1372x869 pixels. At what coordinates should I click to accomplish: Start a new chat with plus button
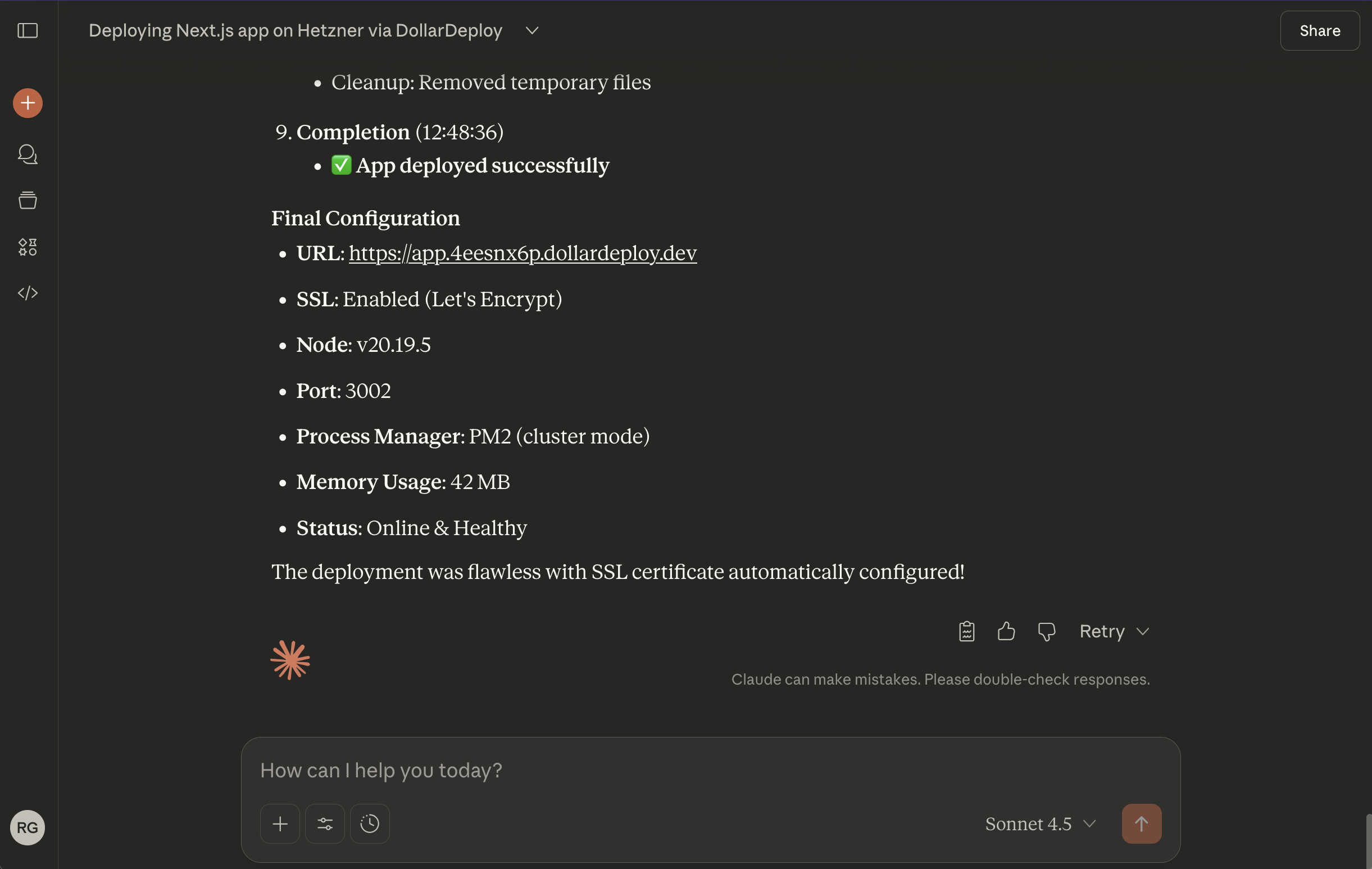(x=28, y=103)
